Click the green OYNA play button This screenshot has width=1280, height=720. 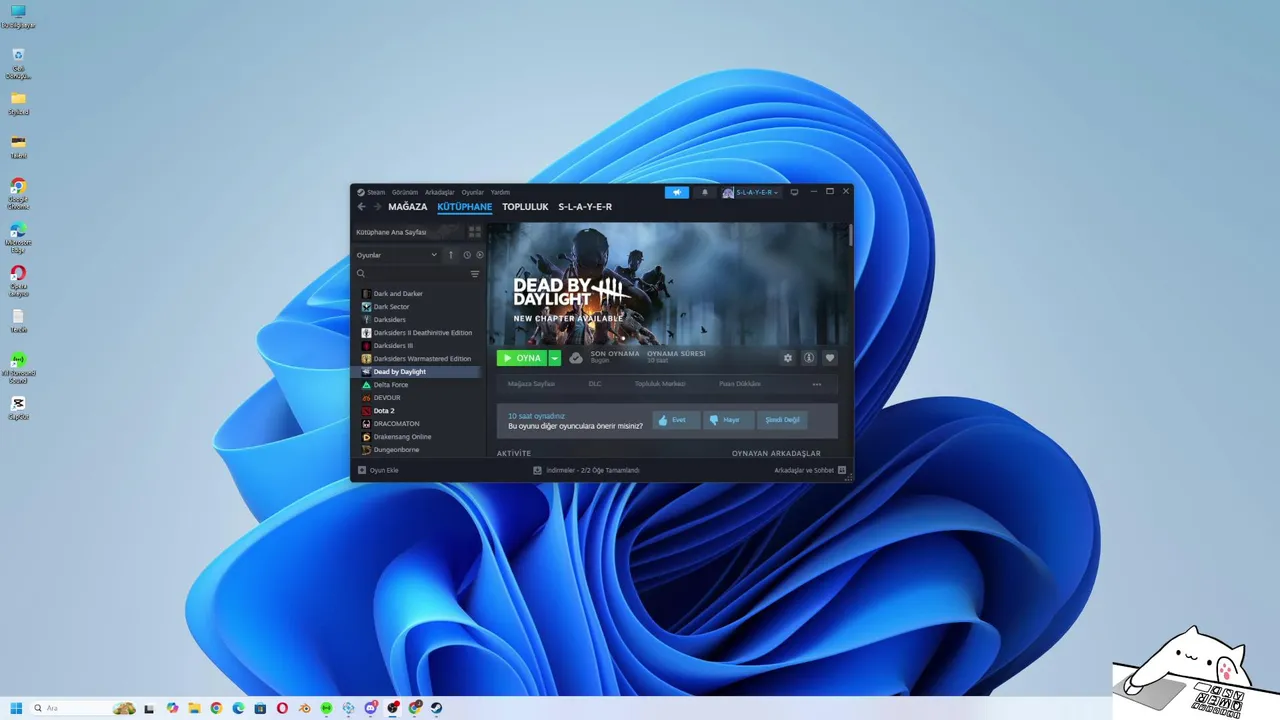coord(522,358)
